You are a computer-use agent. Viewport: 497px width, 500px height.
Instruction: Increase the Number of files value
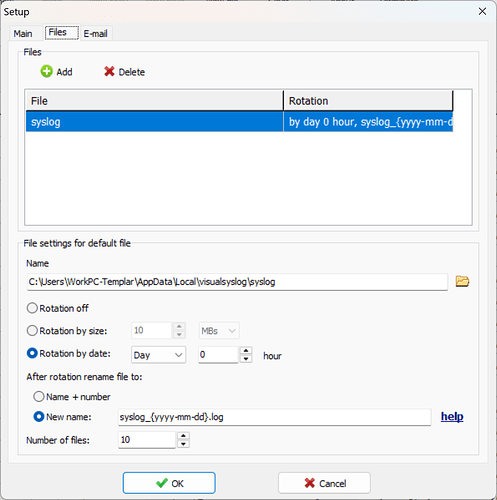coord(183,436)
